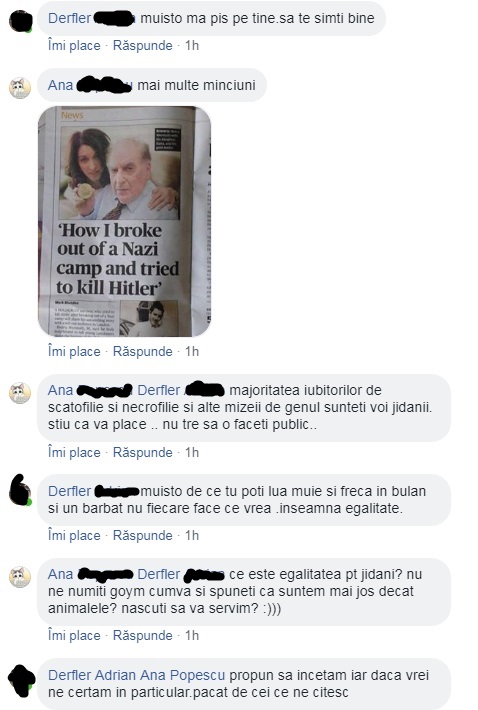The height and width of the screenshot is (710, 478).
Task: Like the 'ma pis pe tine' comment
Action: click(x=74, y=45)
